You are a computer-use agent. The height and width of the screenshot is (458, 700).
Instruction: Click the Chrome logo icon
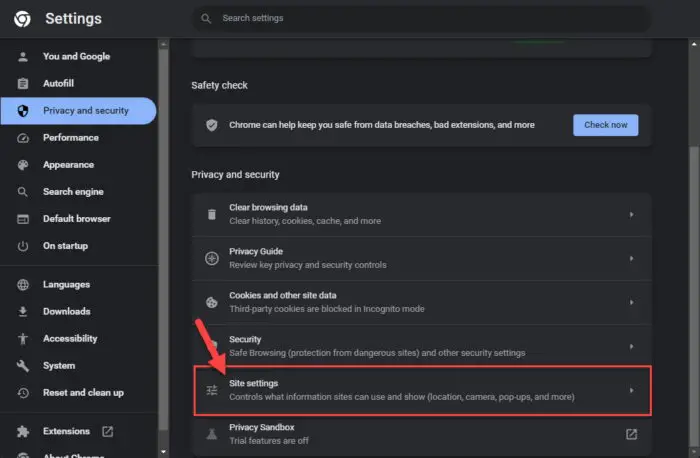[22, 19]
